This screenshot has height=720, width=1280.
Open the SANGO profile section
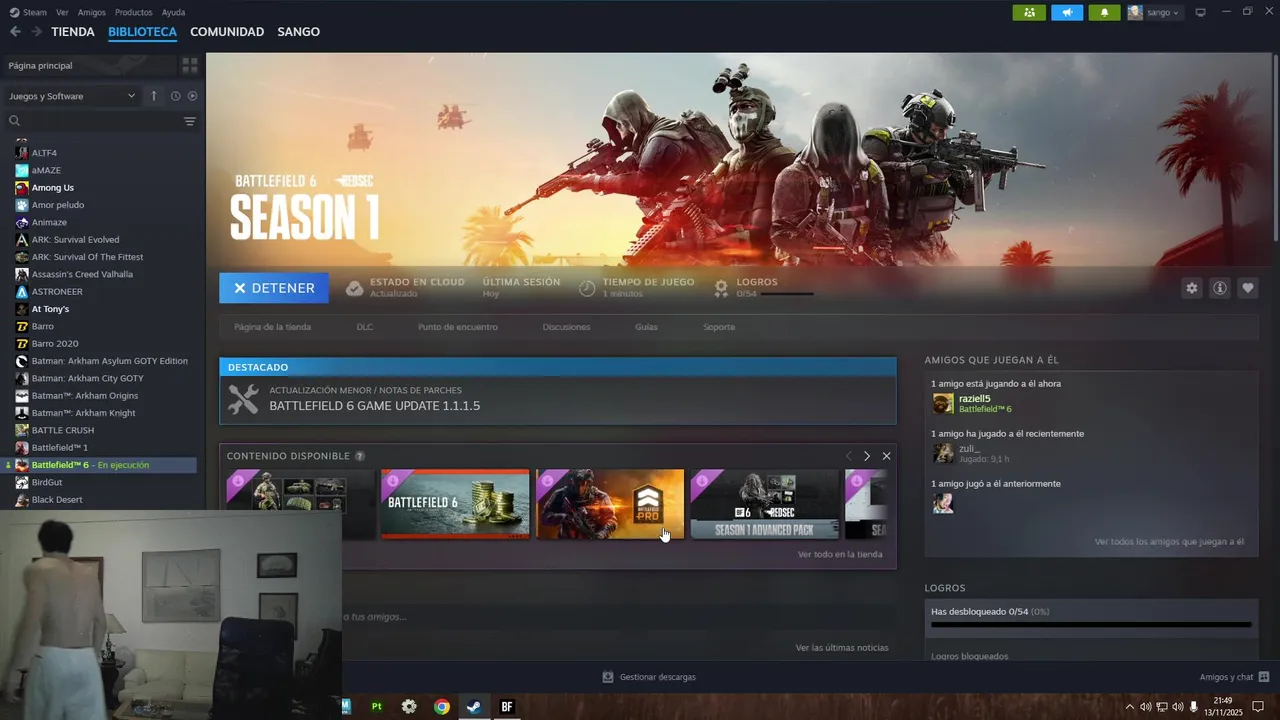pyautogui.click(x=299, y=32)
